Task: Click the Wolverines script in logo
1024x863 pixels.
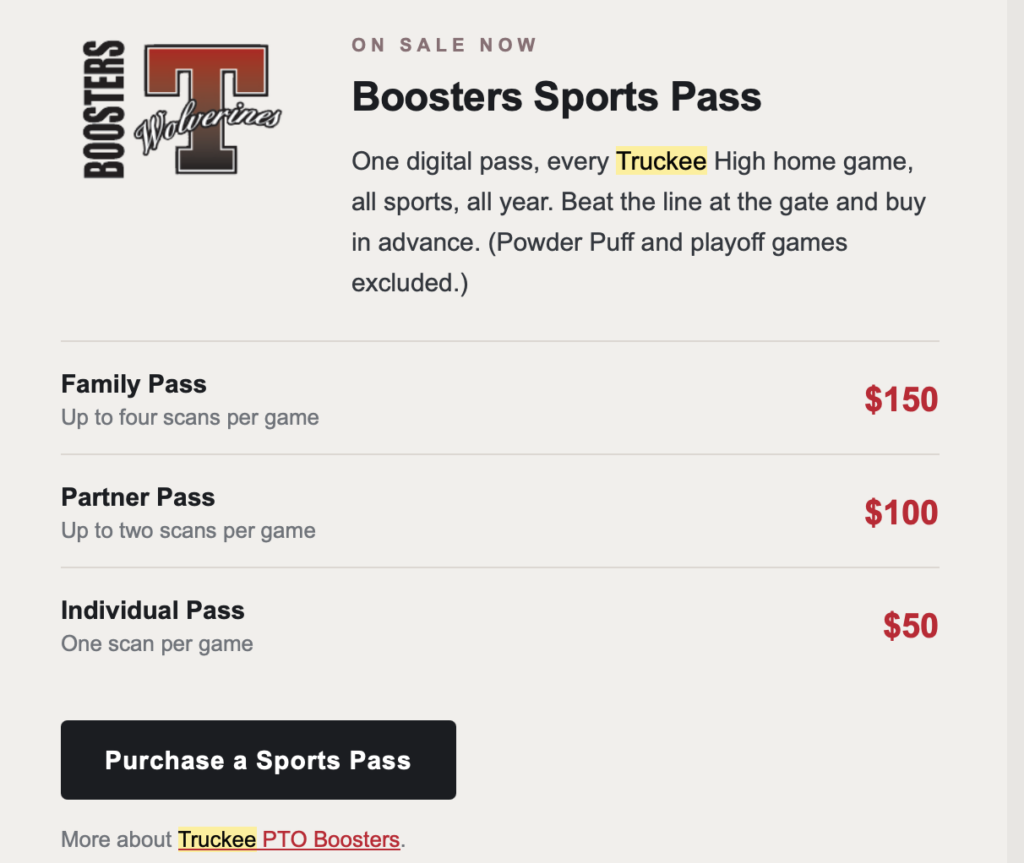Action: [208, 127]
